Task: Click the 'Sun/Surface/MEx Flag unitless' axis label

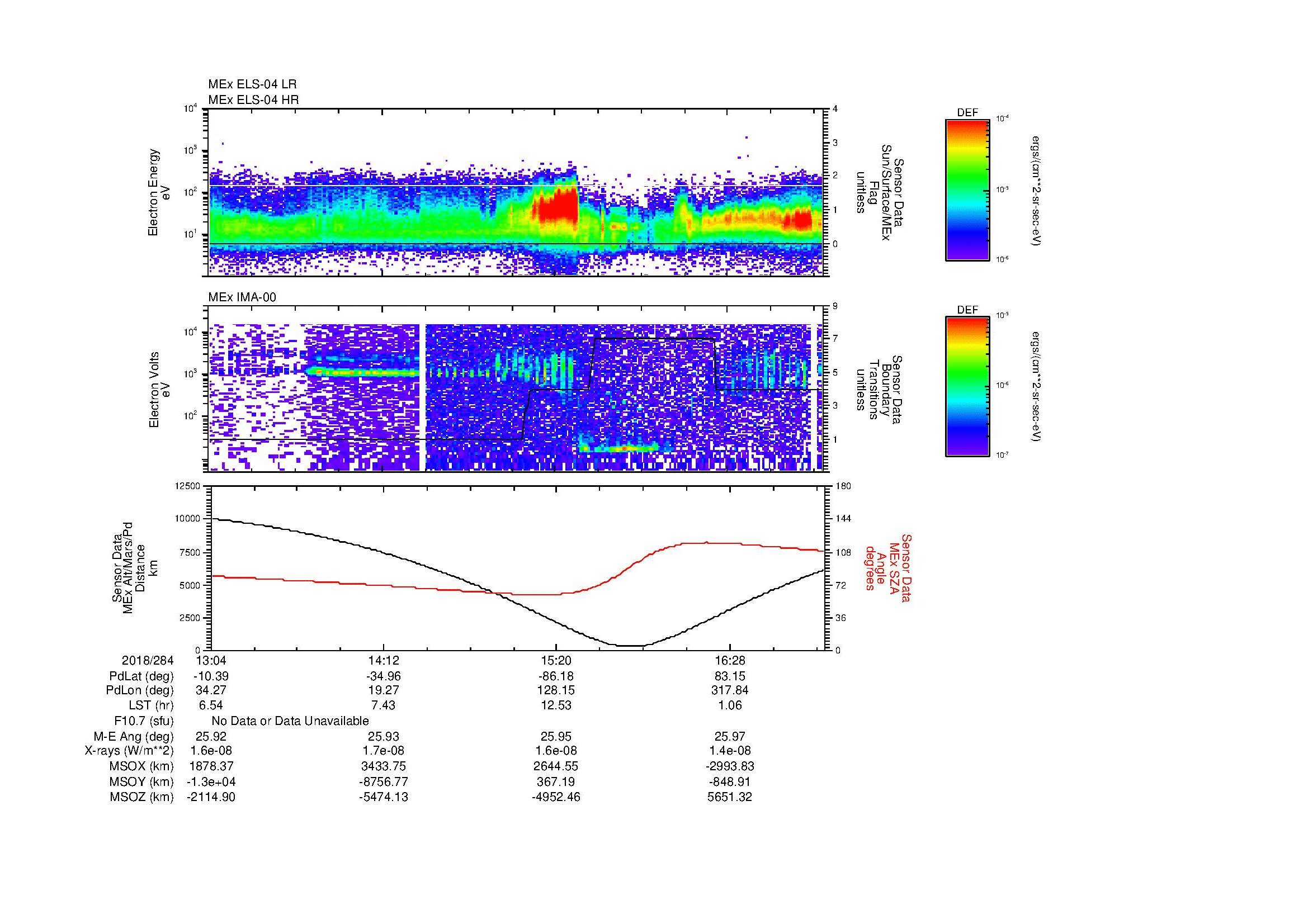Action: [880, 192]
